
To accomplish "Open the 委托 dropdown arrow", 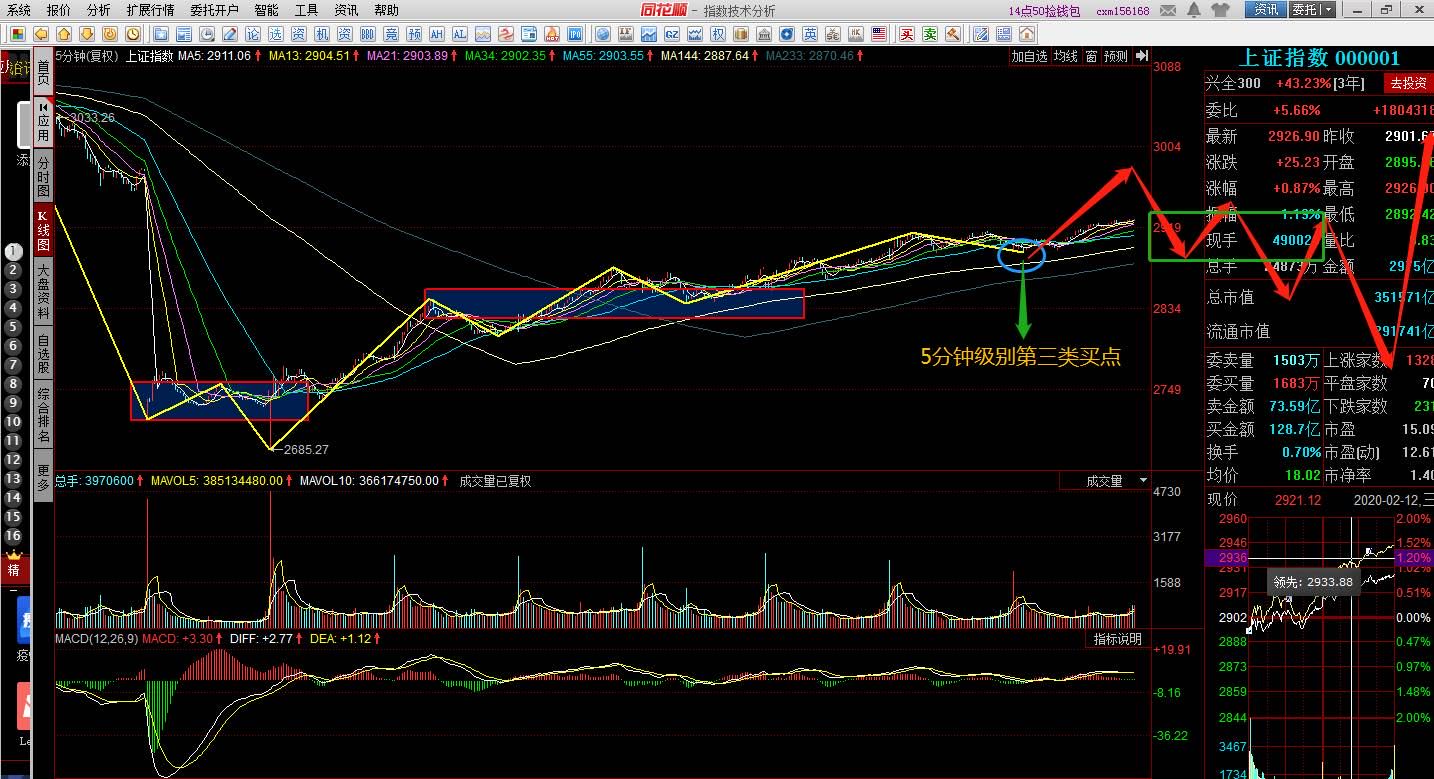I will [x=1329, y=10].
